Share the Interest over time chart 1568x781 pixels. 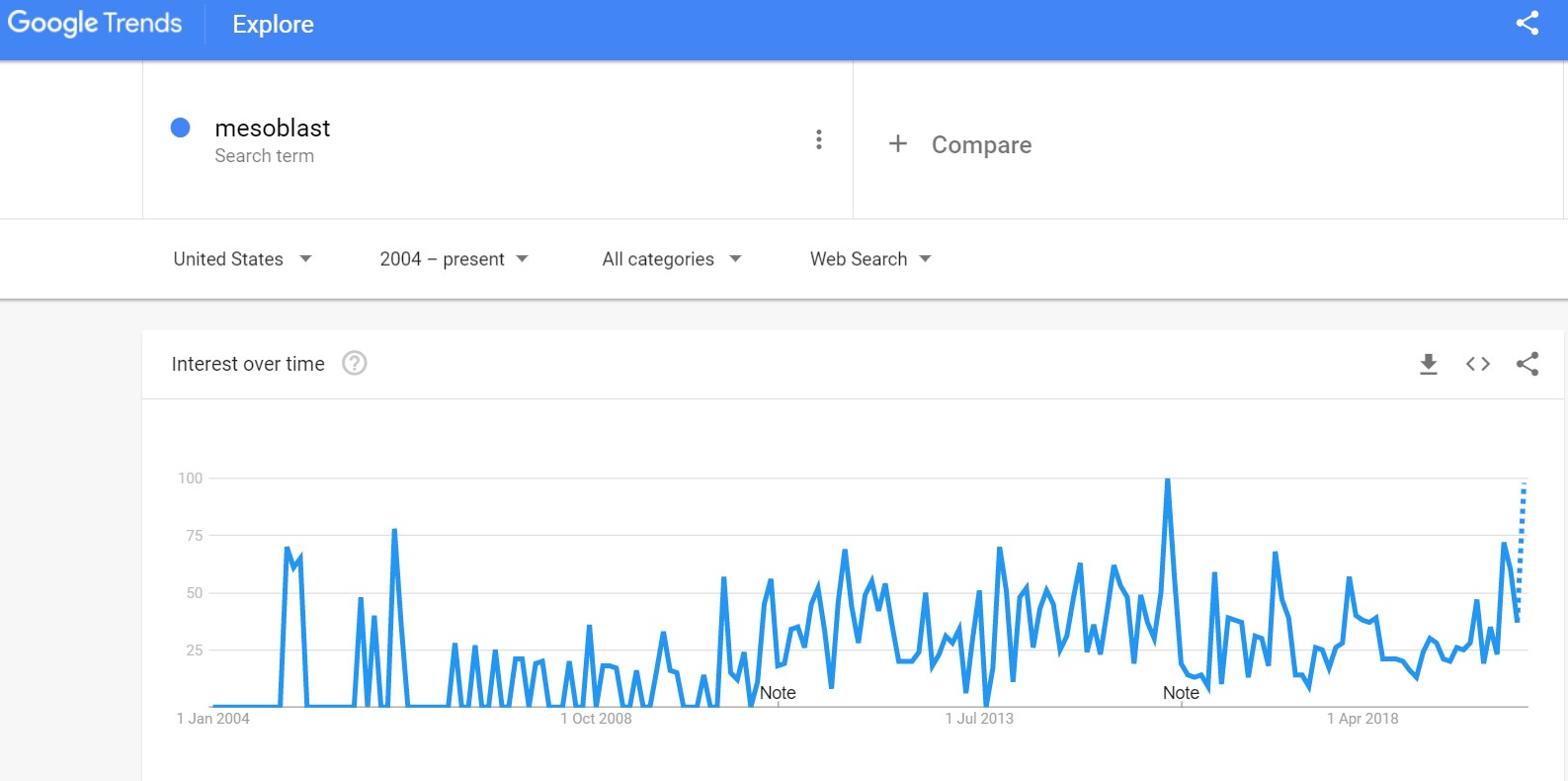click(1527, 364)
